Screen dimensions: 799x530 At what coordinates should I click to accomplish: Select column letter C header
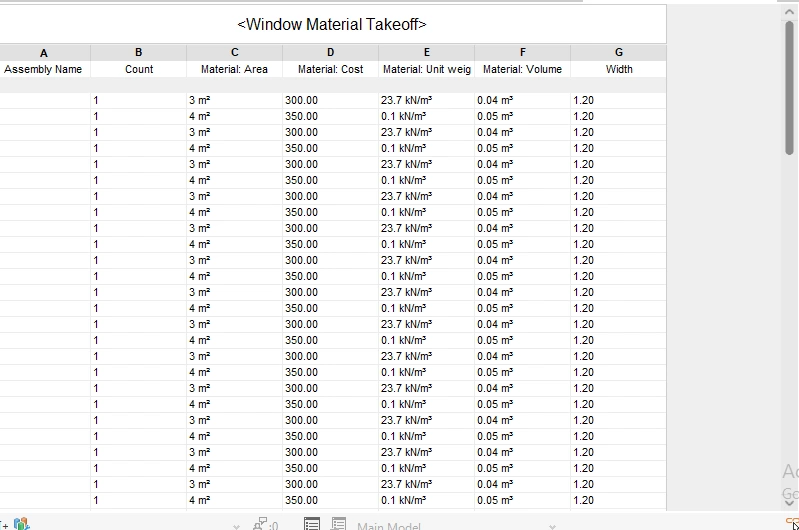tap(234, 52)
